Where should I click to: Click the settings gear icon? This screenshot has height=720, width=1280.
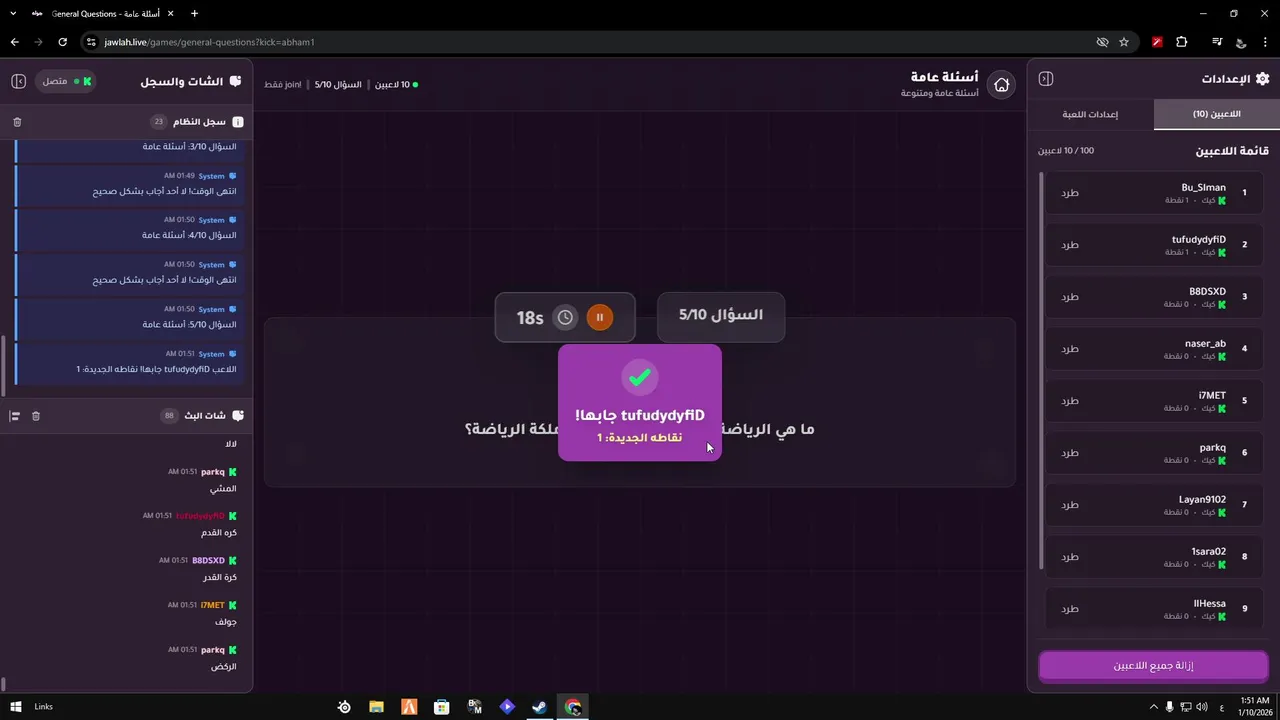click(1262, 79)
